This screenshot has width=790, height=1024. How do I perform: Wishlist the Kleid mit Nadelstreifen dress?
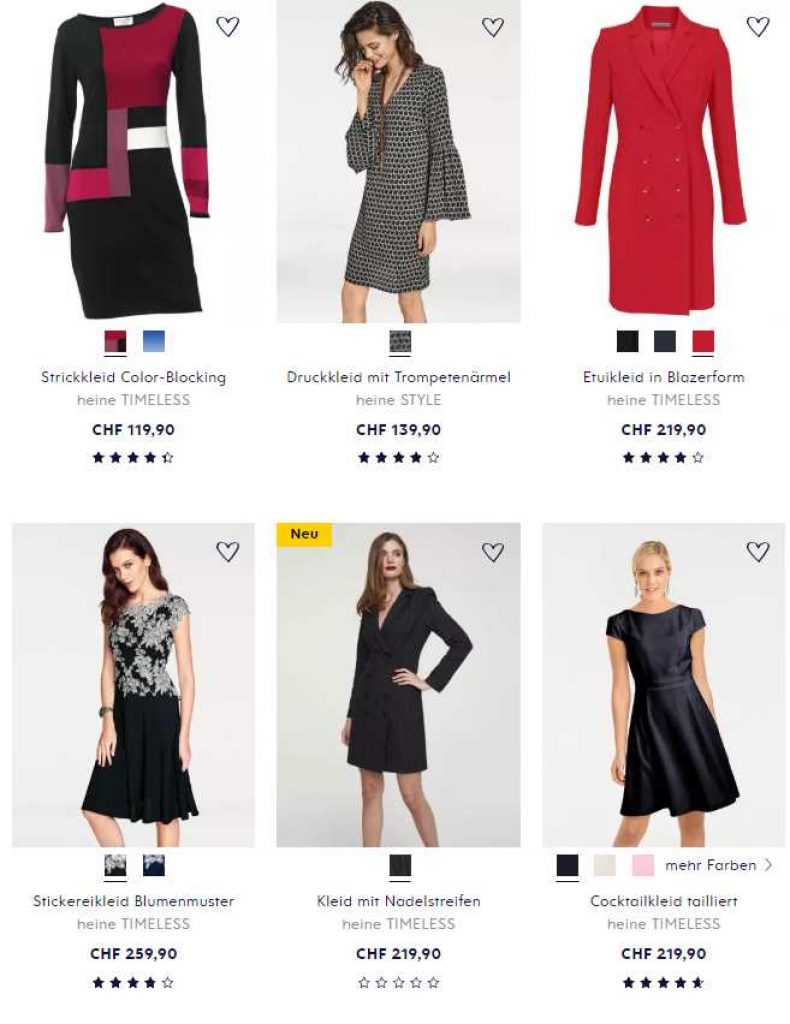[x=493, y=551]
